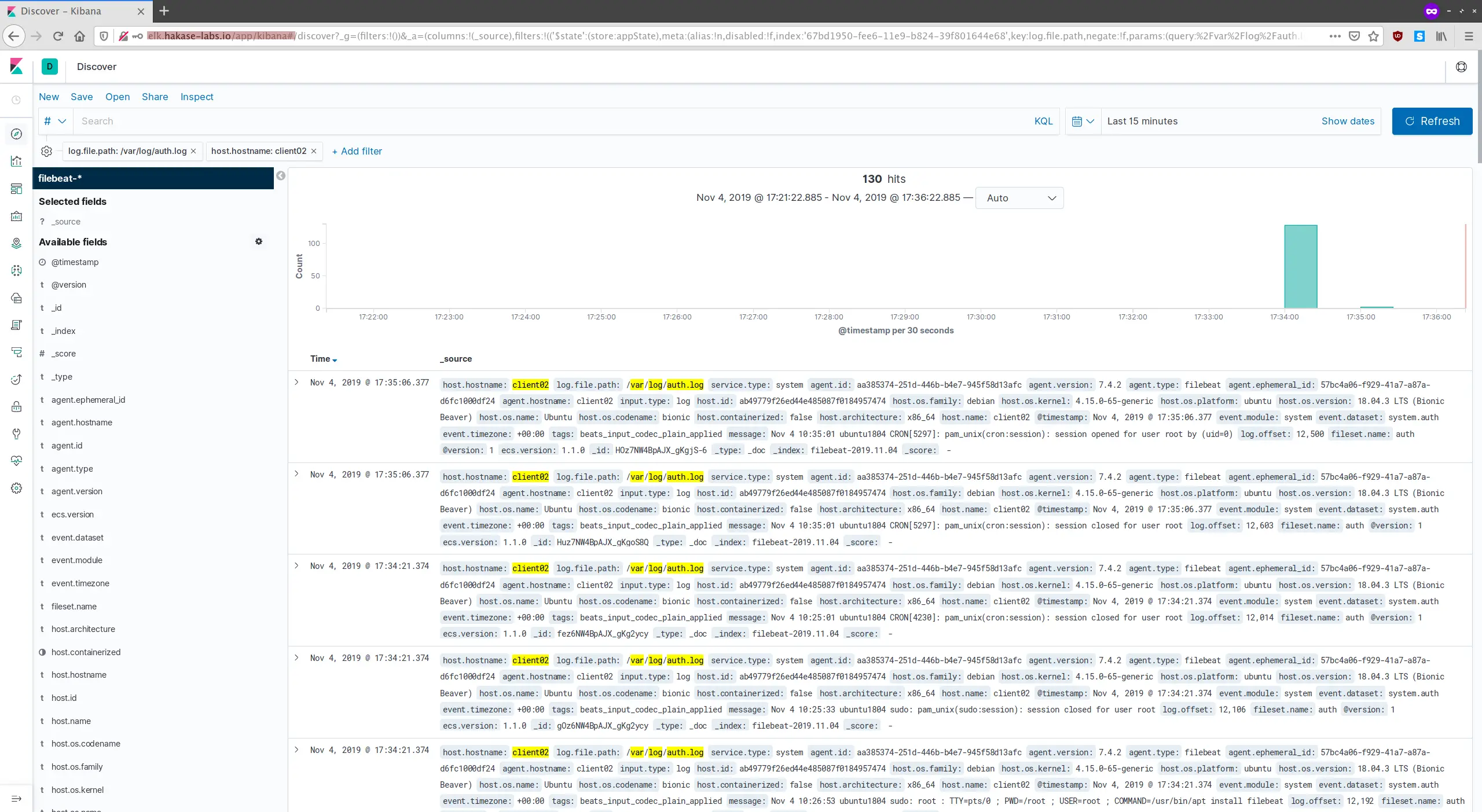Open Maps icon in sidebar
This screenshot has width=1482, height=812.
point(16,243)
